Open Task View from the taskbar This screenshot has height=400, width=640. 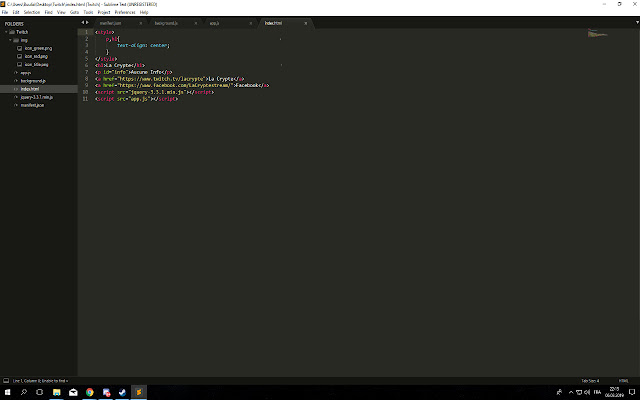pyautogui.click(x=38, y=393)
